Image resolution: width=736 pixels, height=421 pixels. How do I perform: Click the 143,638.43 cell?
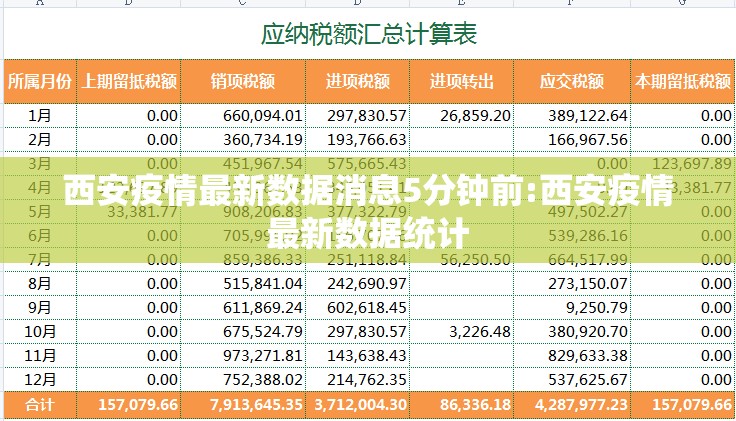click(x=358, y=355)
